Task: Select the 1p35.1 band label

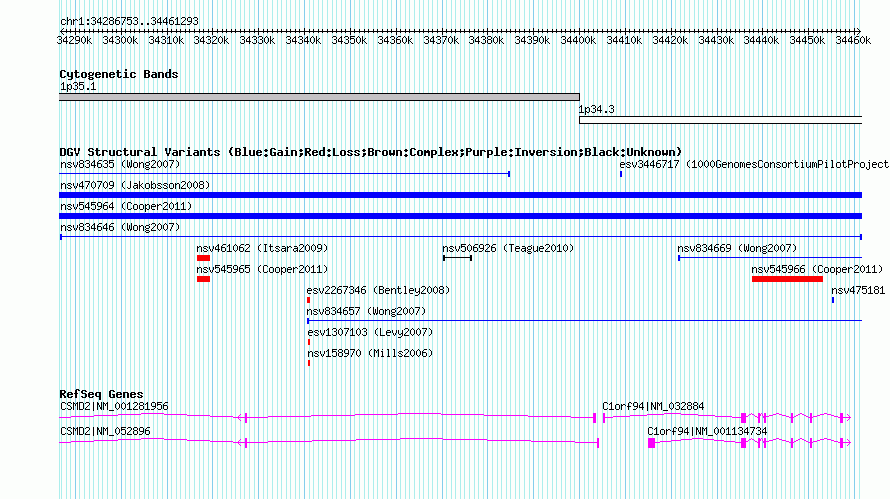Action: pos(78,86)
